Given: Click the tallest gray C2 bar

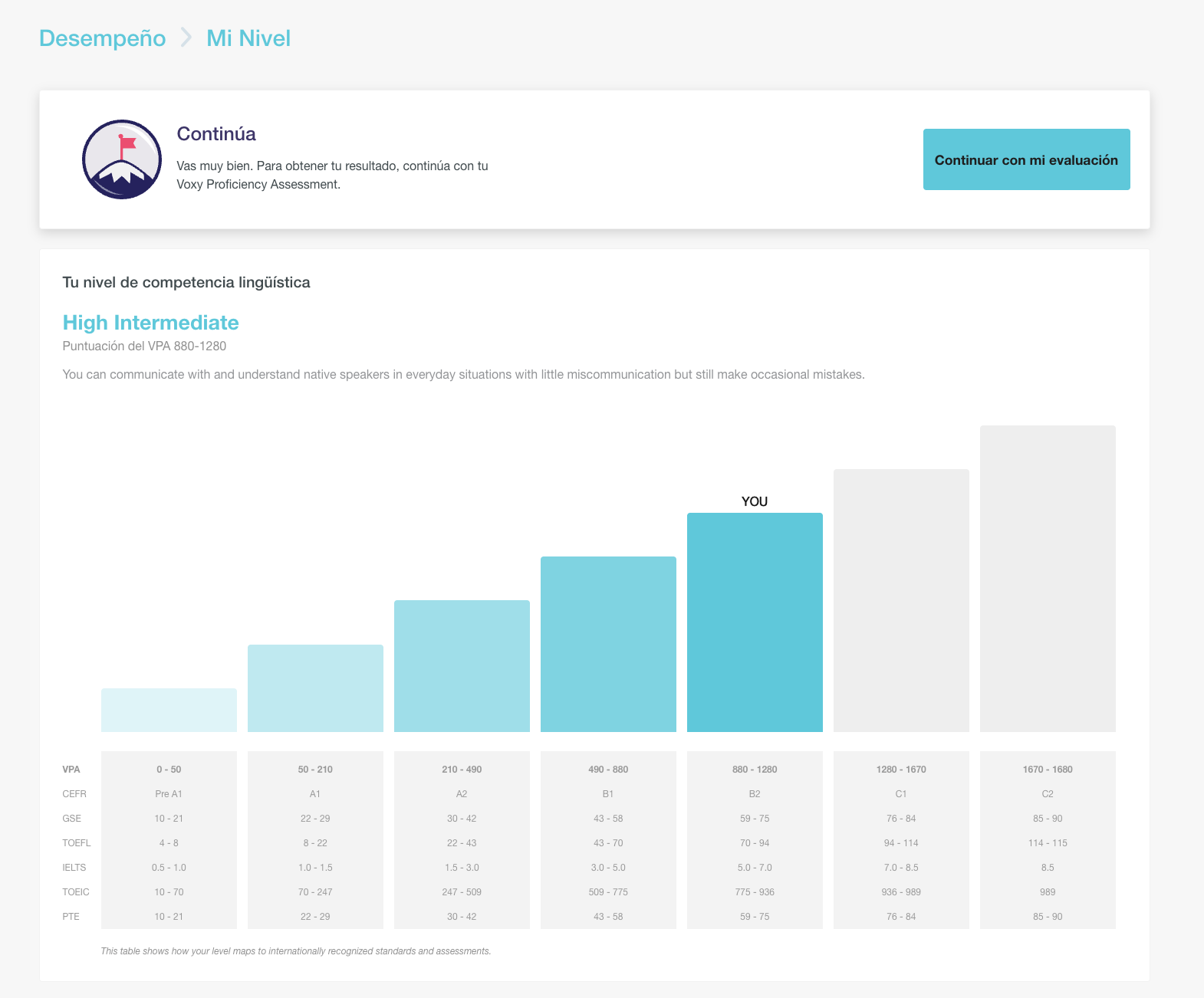Looking at the screenshot, I should 1048,579.
